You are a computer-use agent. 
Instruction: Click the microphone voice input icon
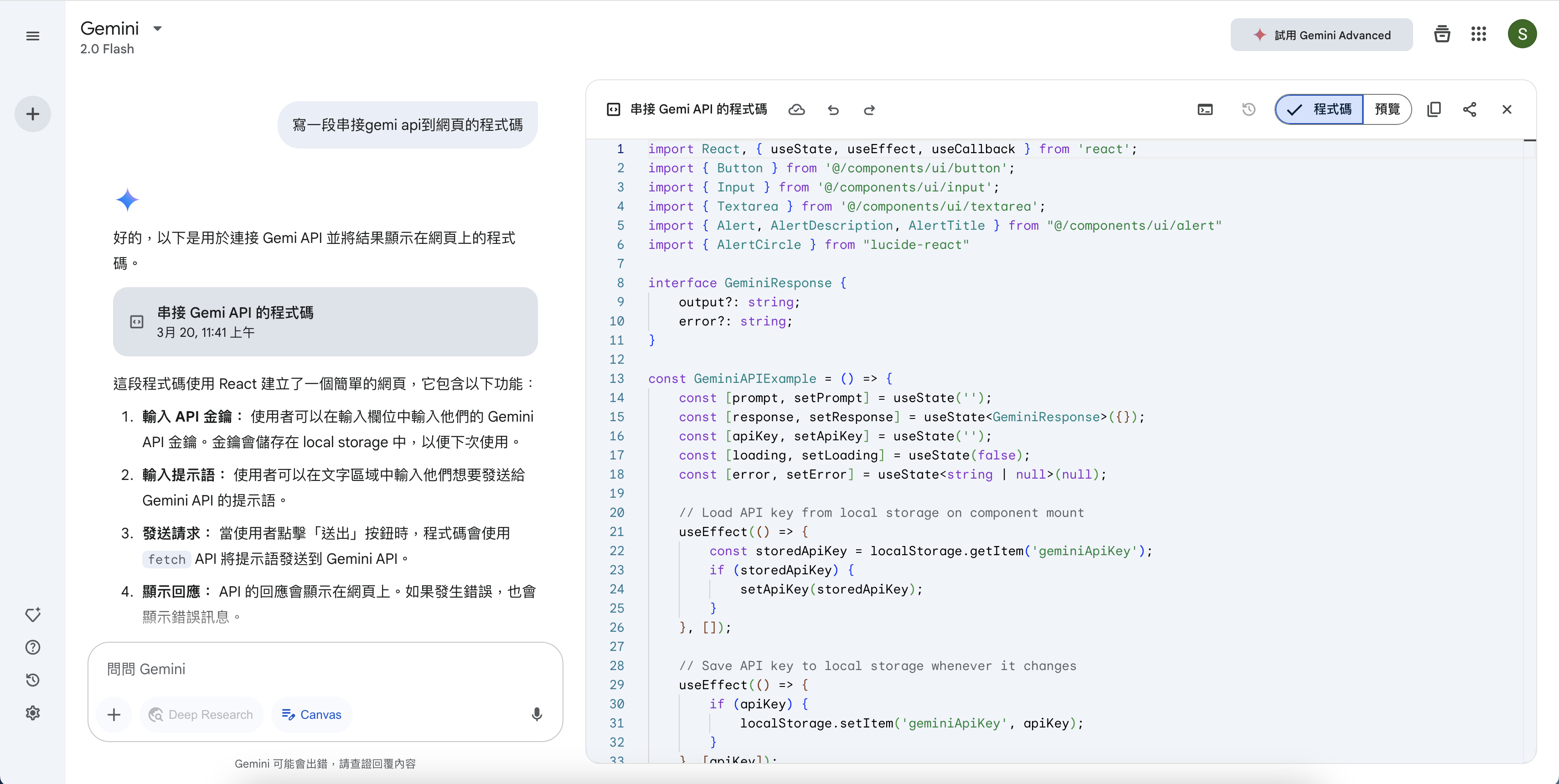pyautogui.click(x=536, y=714)
